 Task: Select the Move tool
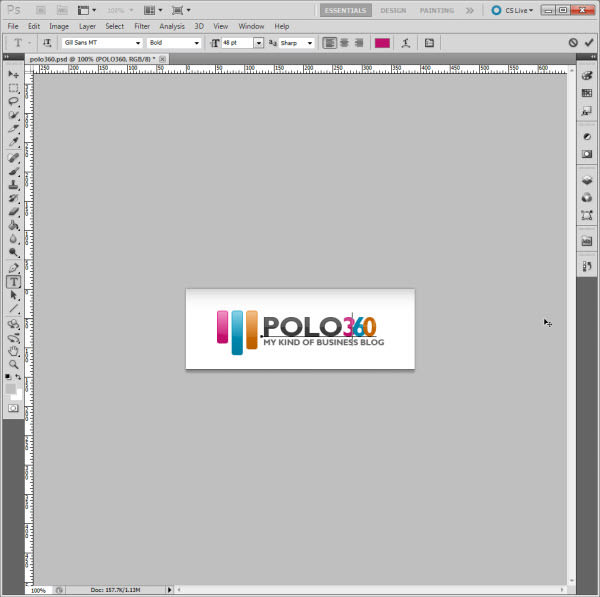point(13,74)
